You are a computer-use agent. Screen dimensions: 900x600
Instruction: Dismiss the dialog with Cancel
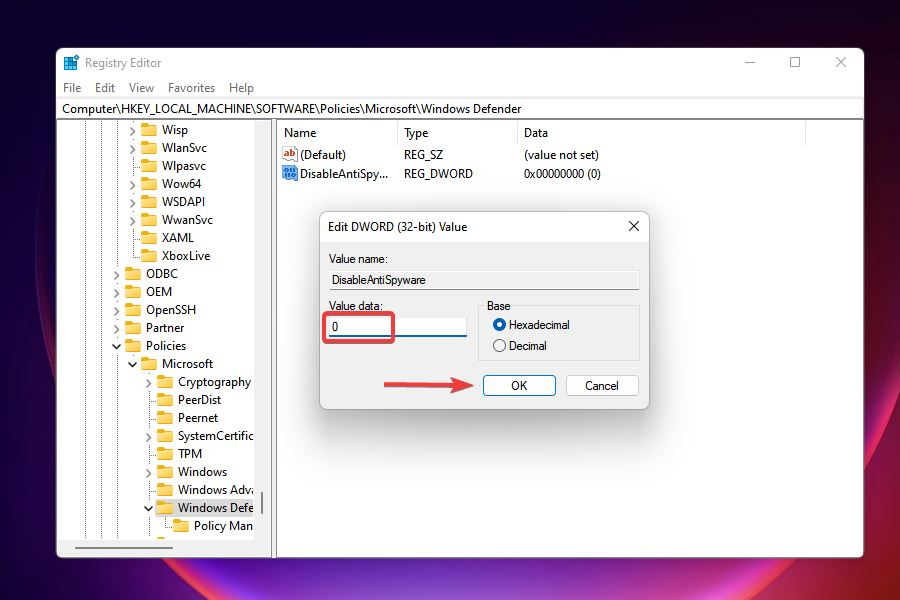click(x=602, y=385)
